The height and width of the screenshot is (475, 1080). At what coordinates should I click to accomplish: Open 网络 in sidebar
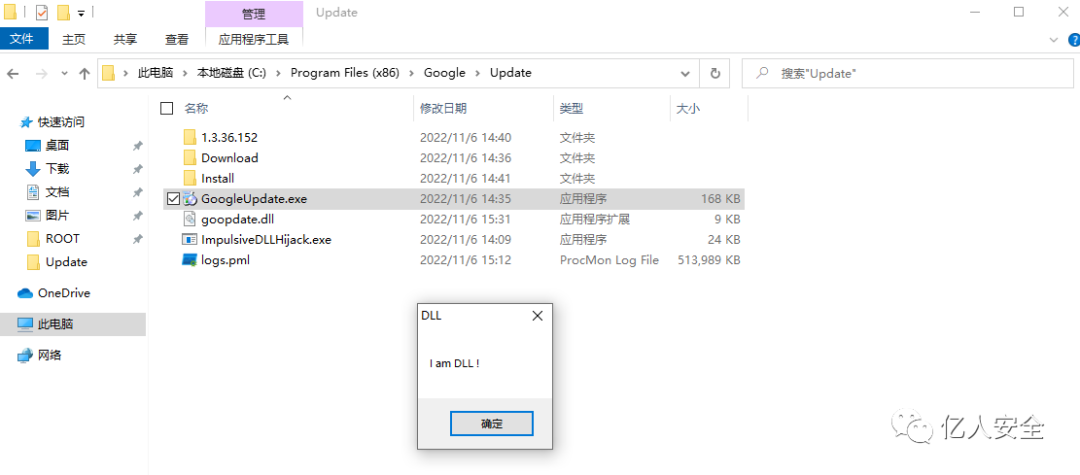click(49, 355)
